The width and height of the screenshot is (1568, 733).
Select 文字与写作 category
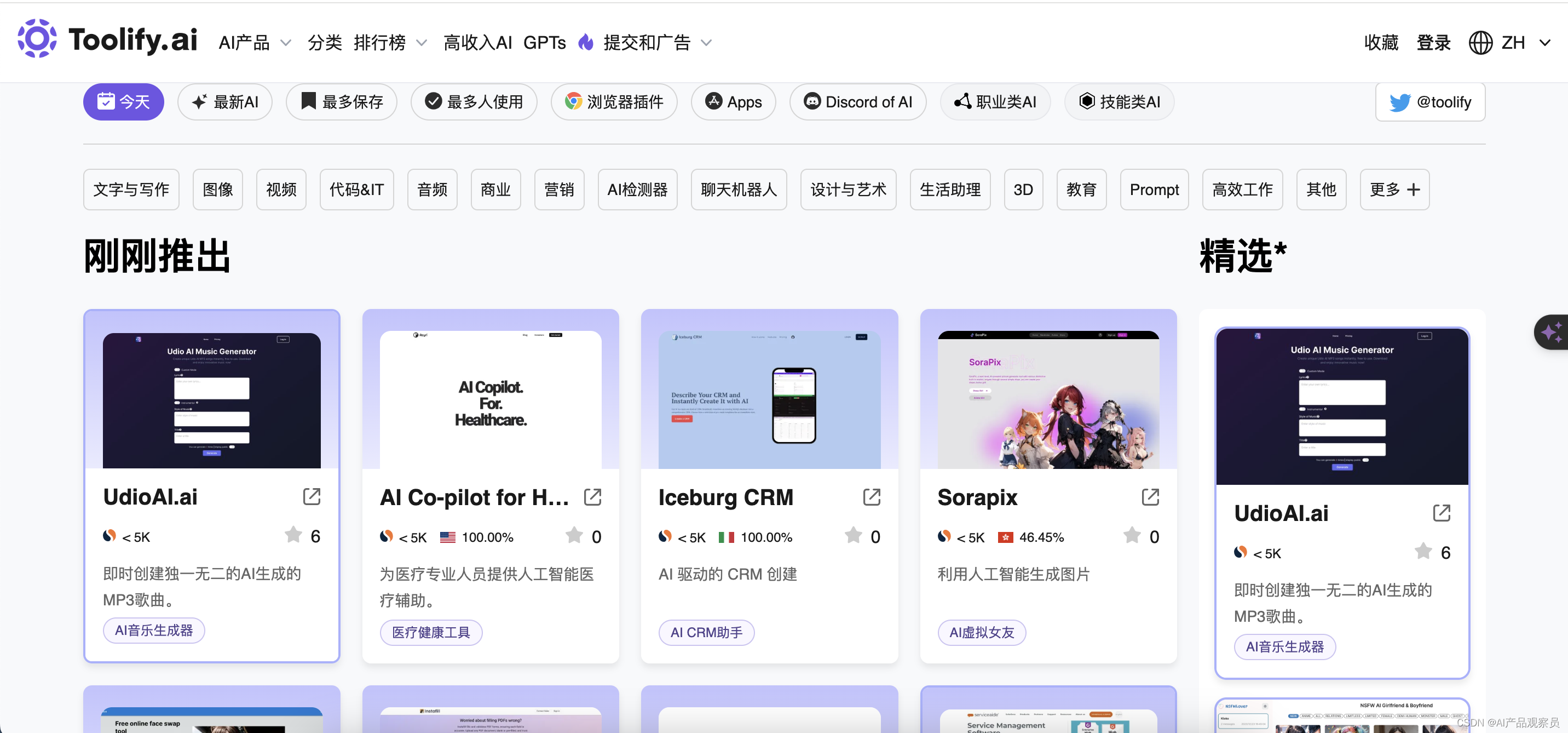point(131,190)
